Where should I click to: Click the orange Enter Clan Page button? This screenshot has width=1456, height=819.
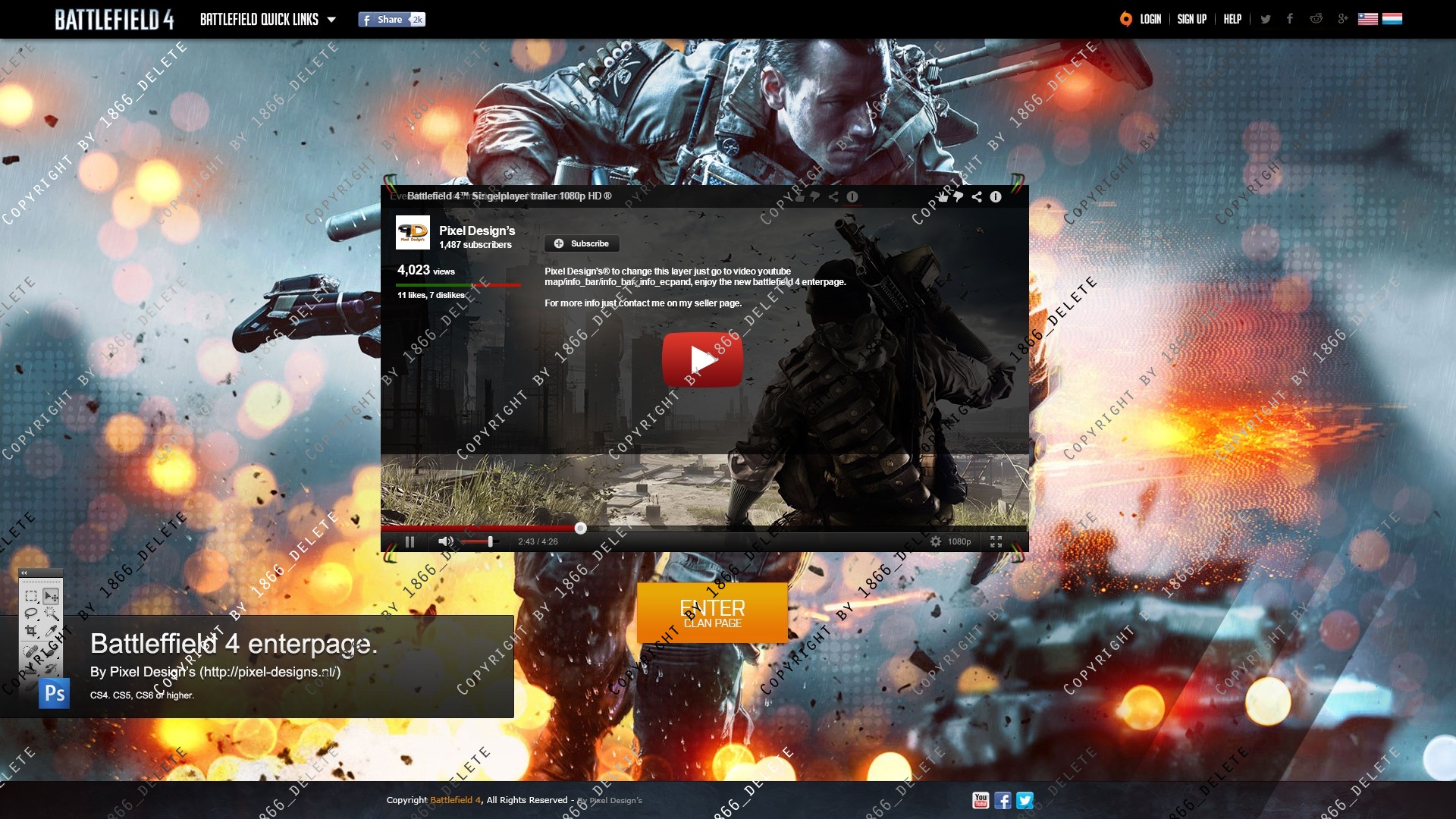pos(712,613)
